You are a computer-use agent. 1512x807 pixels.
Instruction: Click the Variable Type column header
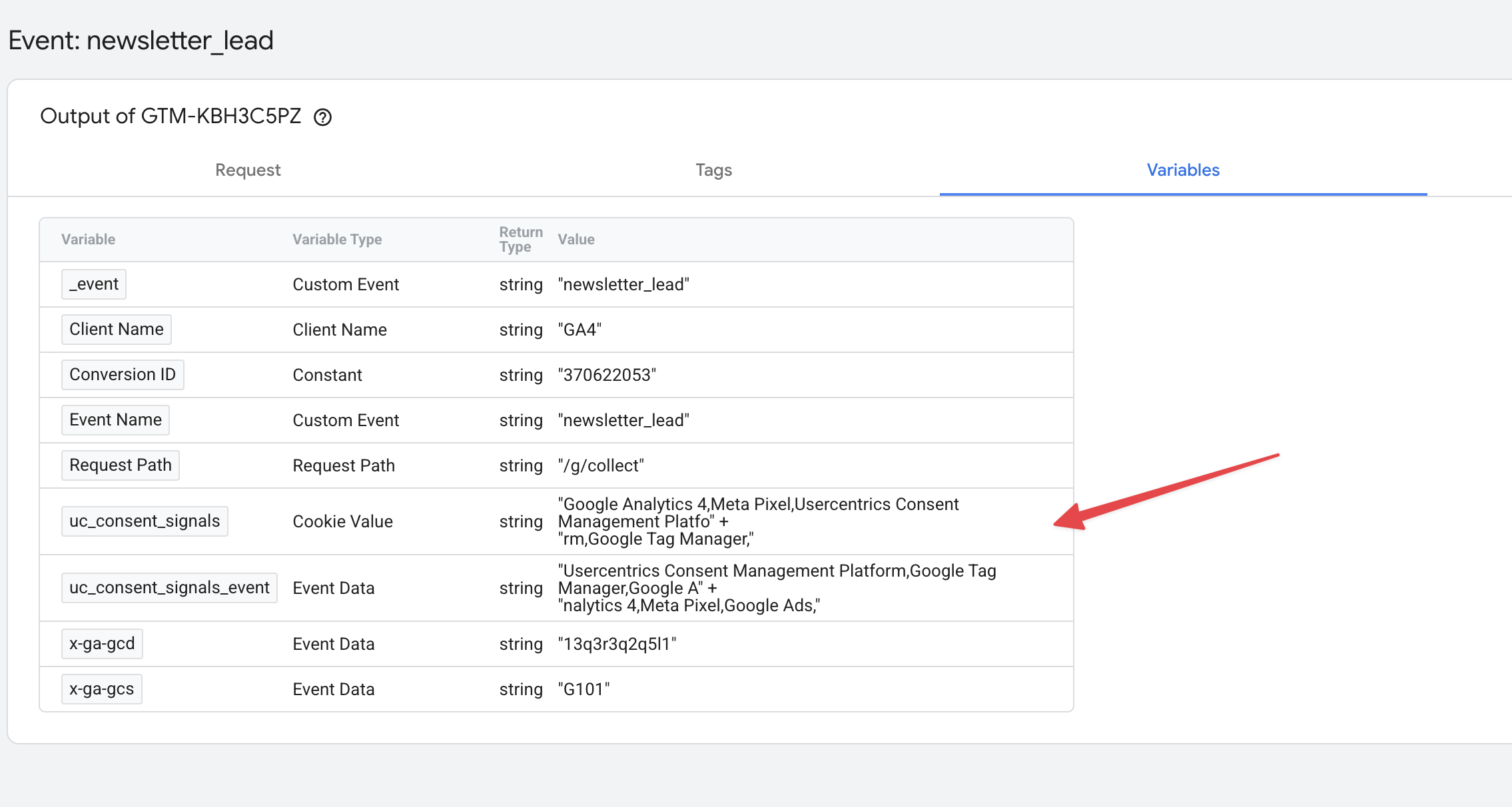pyautogui.click(x=337, y=240)
